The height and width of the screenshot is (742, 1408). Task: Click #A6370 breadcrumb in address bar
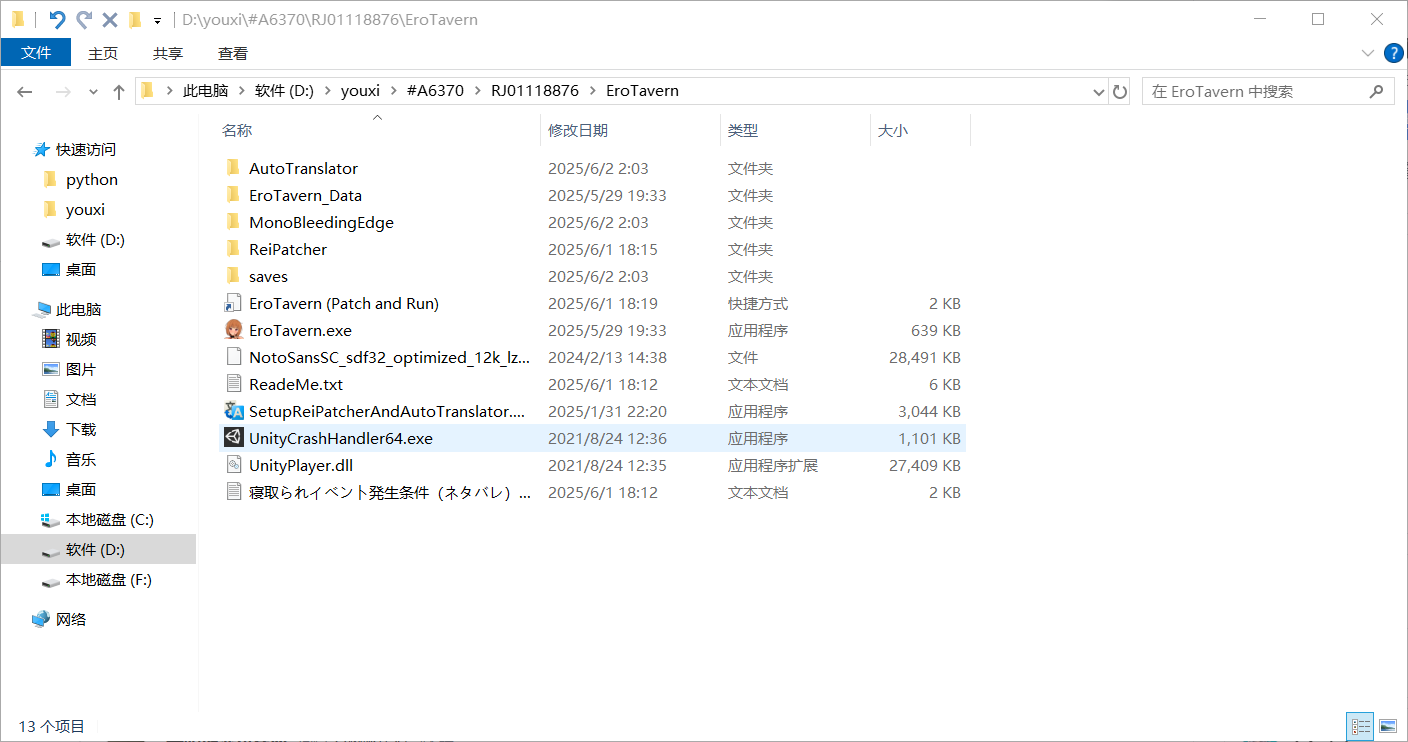click(x=435, y=91)
